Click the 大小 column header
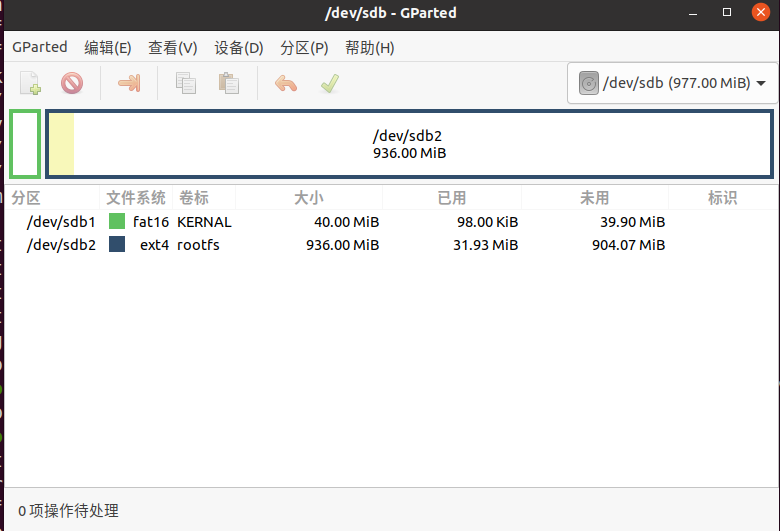 [x=308, y=198]
